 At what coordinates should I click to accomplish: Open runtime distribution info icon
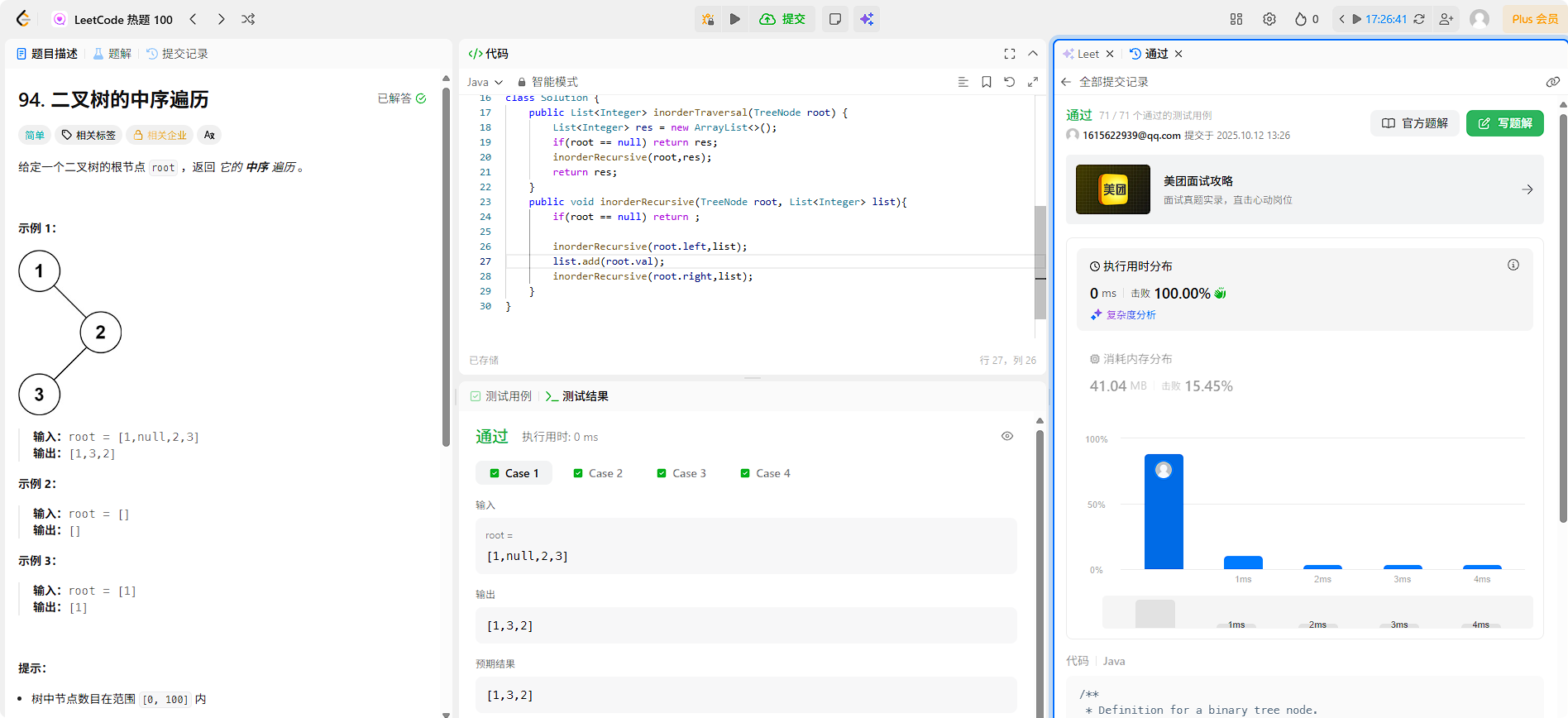pos(1513,266)
